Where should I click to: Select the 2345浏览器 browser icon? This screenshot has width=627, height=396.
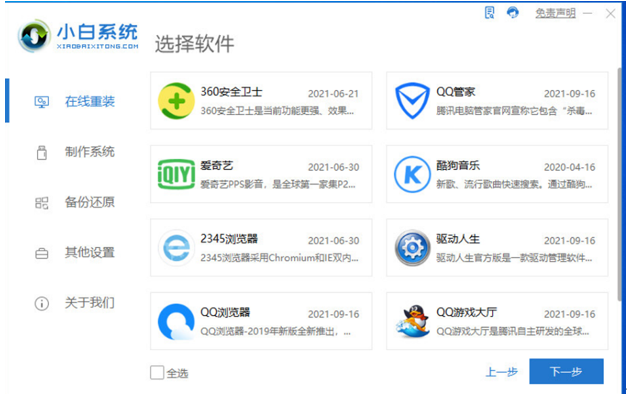[176, 248]
